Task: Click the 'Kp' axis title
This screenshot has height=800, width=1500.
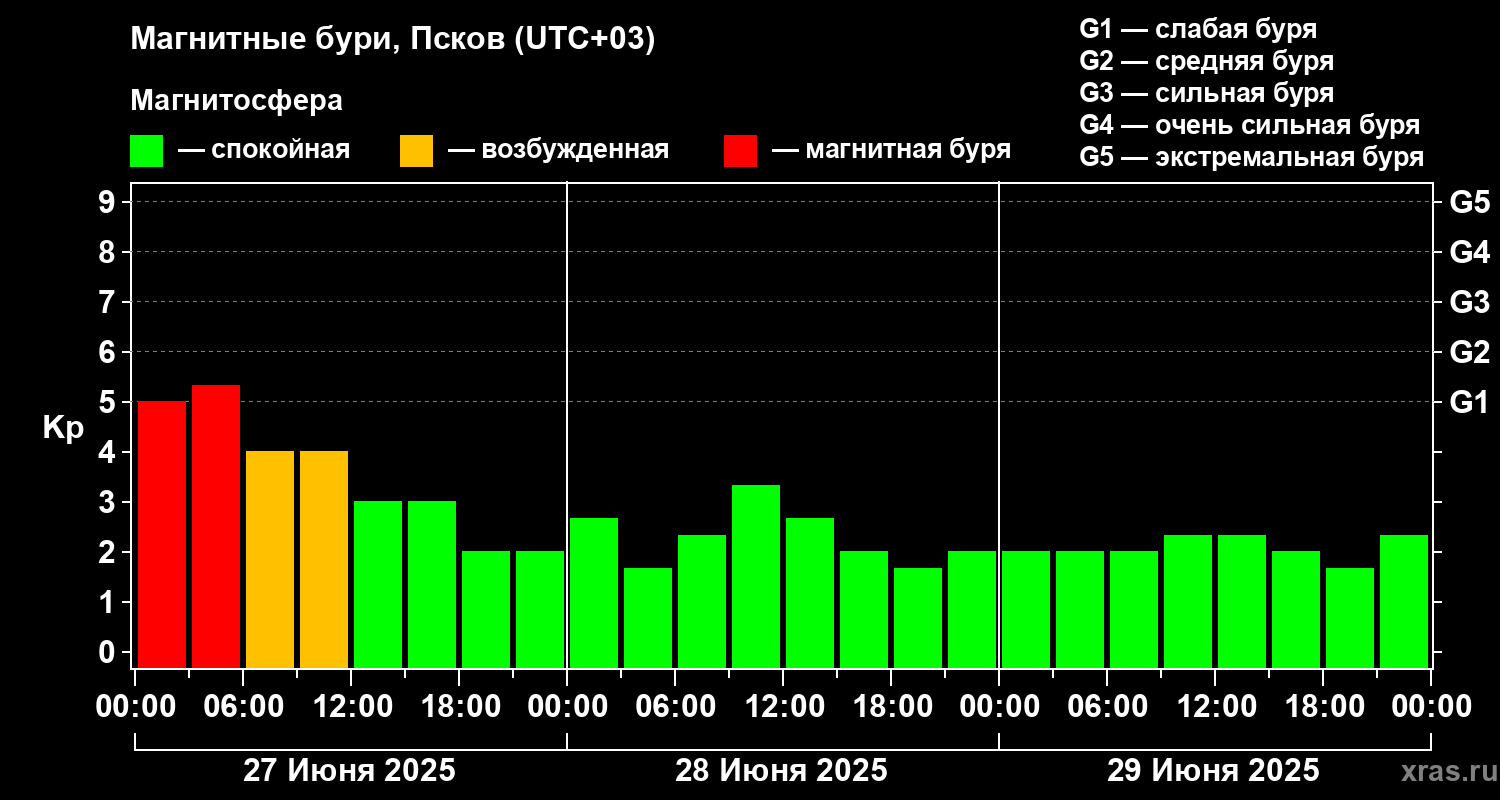Action: point(63,428)
